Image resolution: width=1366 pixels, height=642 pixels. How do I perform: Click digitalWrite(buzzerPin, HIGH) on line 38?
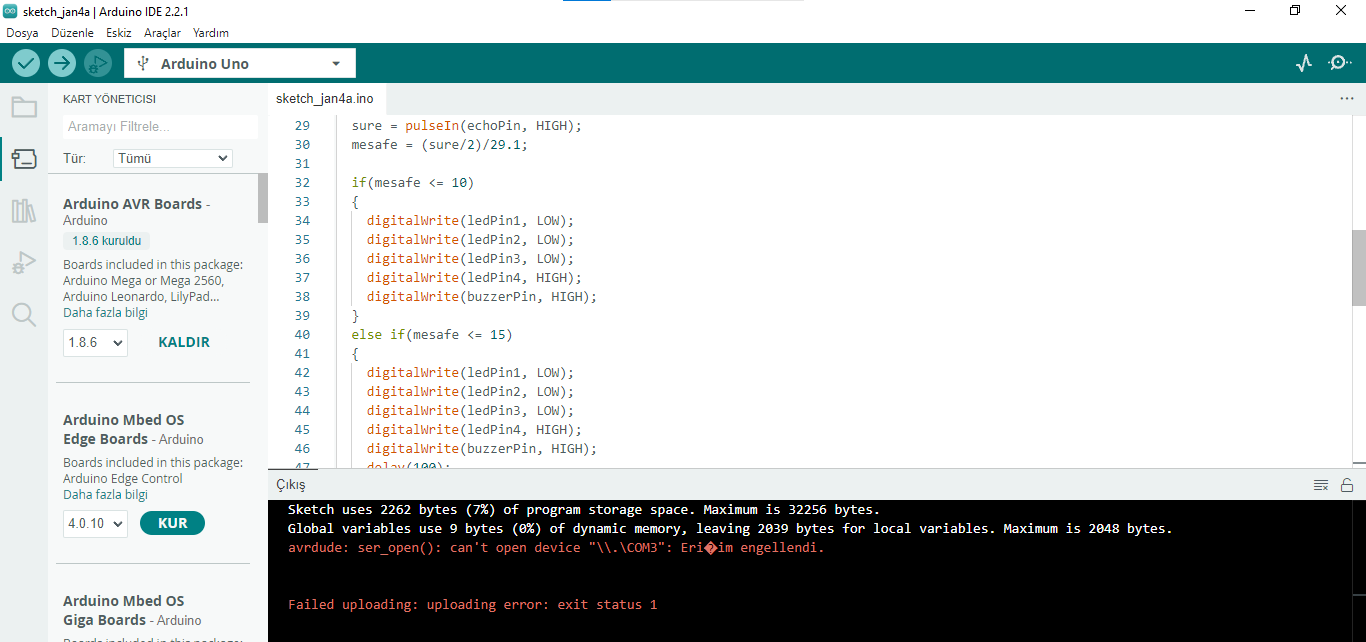[x=482, y=297]
